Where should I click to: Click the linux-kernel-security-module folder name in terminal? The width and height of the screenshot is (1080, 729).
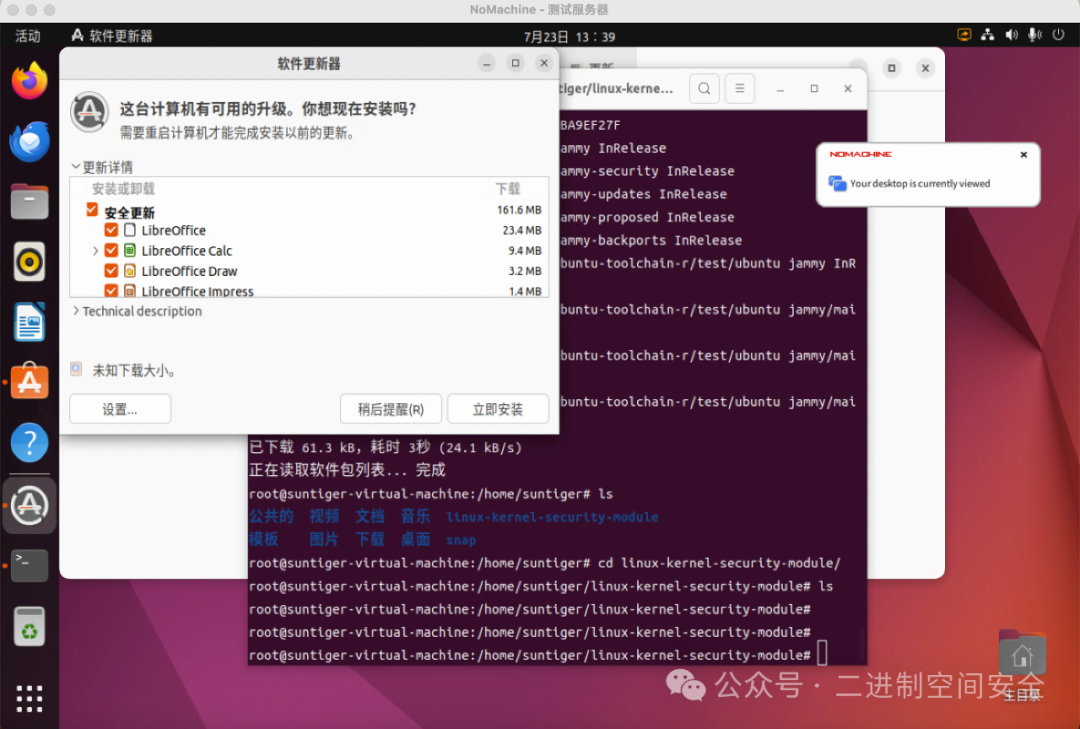click(552, 517)
